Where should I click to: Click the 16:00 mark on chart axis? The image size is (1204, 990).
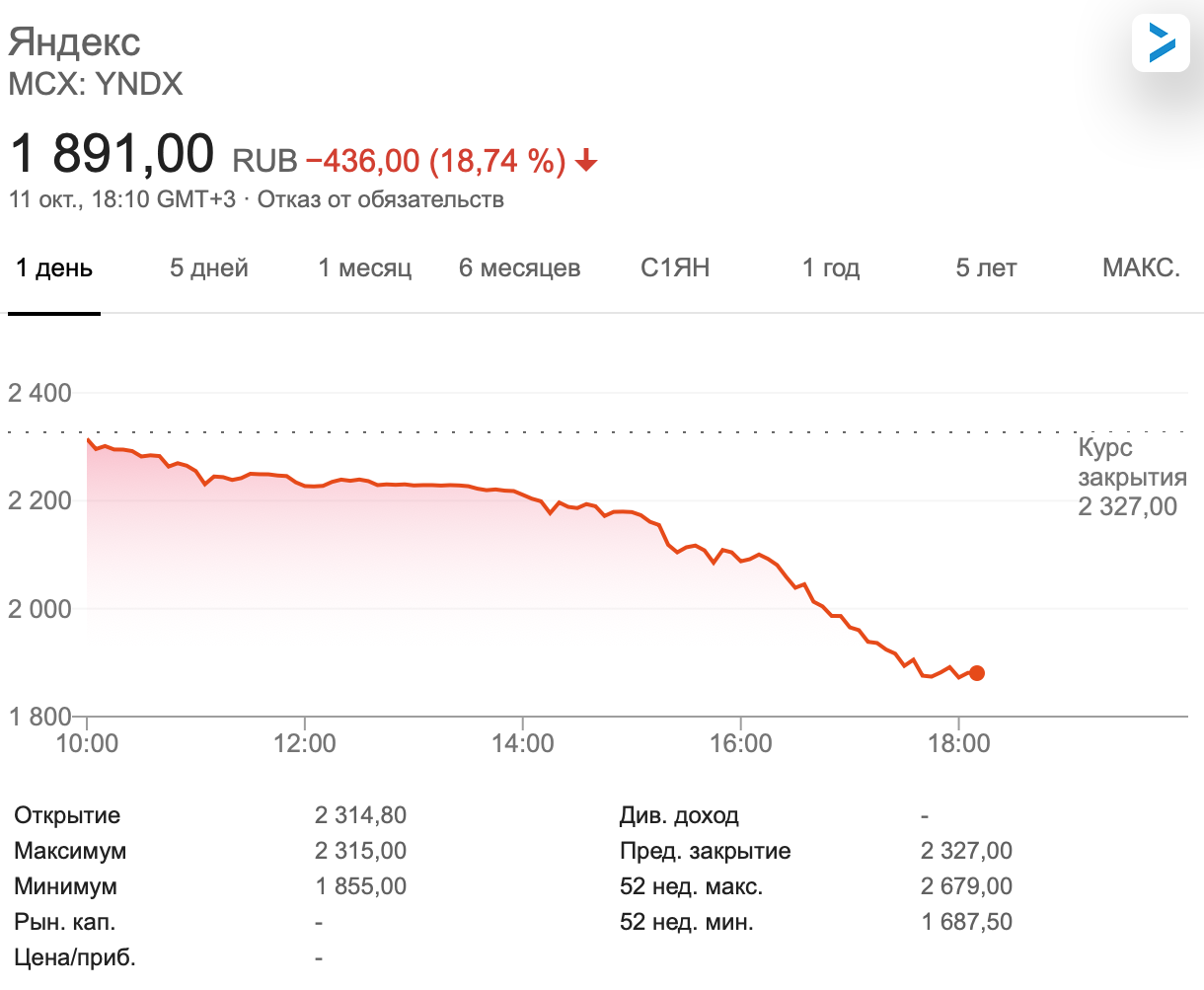(x=741, y=743)
